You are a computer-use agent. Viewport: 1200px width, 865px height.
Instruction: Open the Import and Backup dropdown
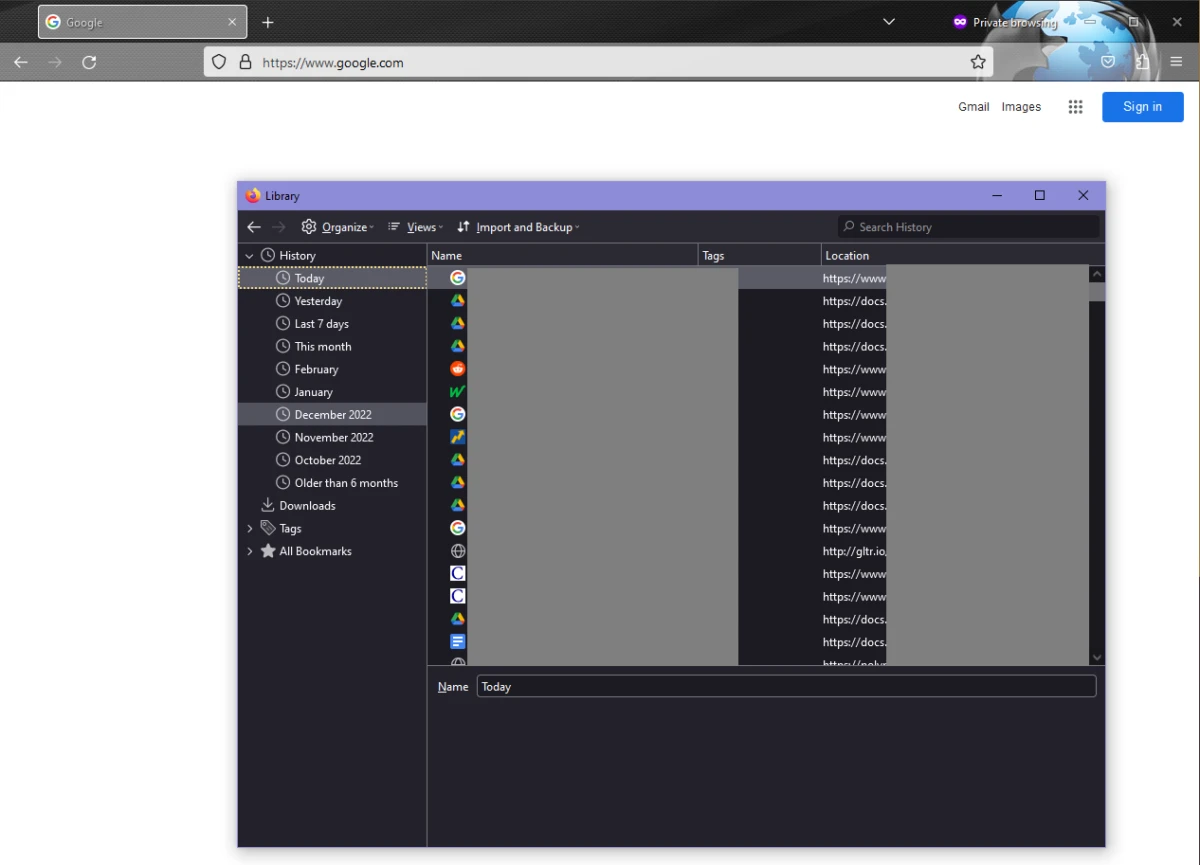(x=518, y=227)
